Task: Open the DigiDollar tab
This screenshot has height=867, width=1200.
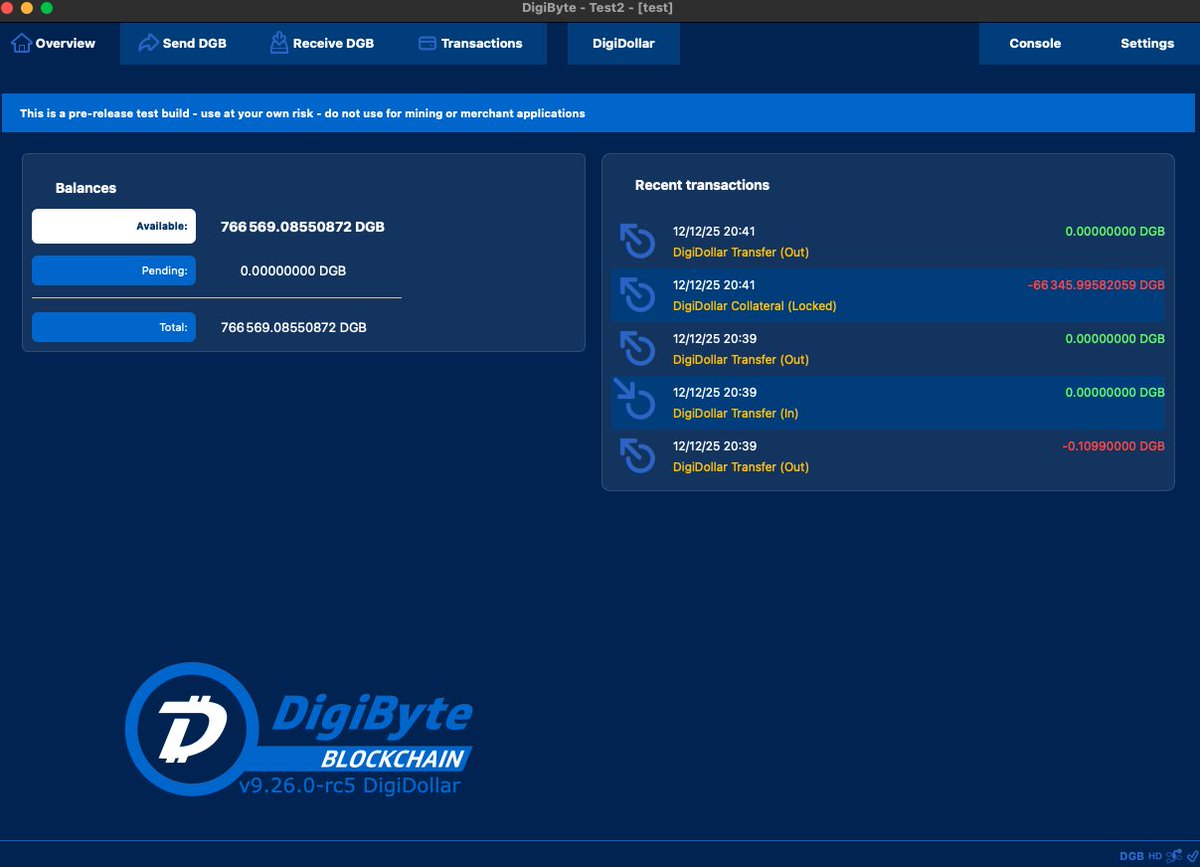Action: click(624, 43)
